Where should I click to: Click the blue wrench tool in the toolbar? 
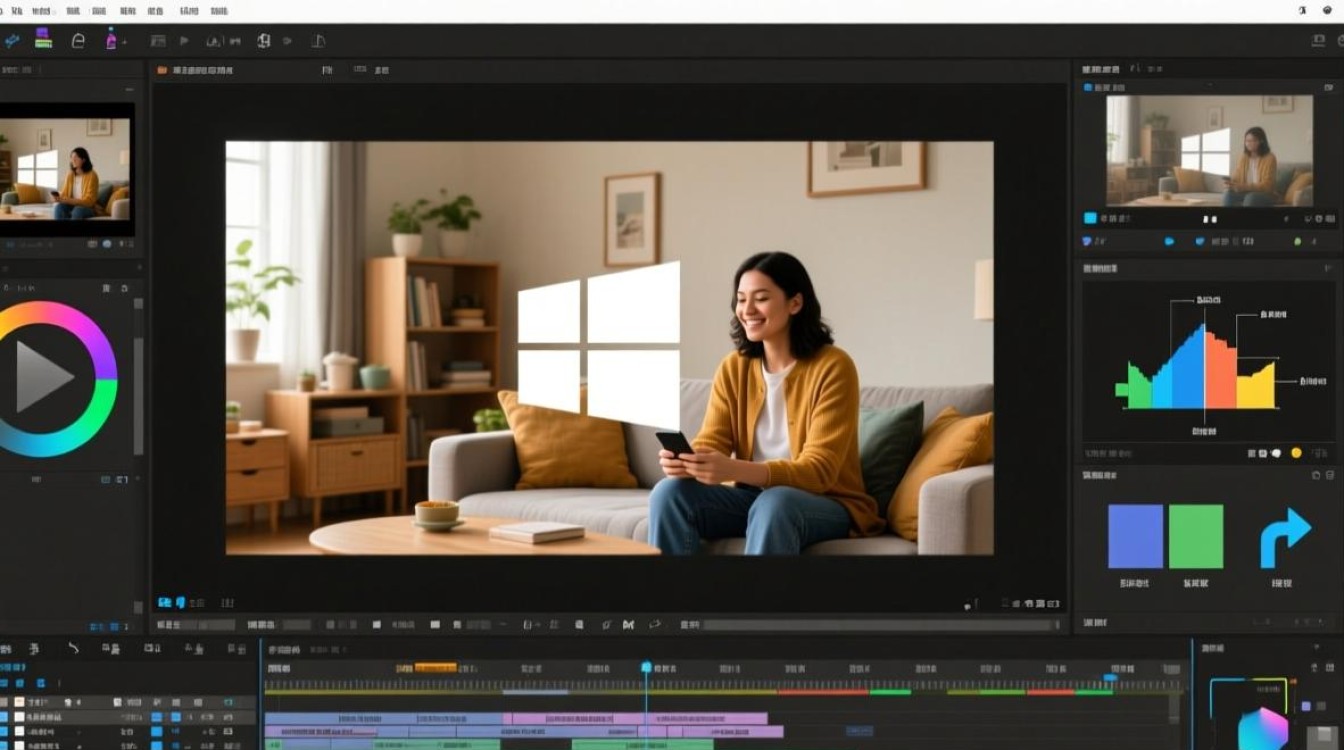click(x=12, y=41)
